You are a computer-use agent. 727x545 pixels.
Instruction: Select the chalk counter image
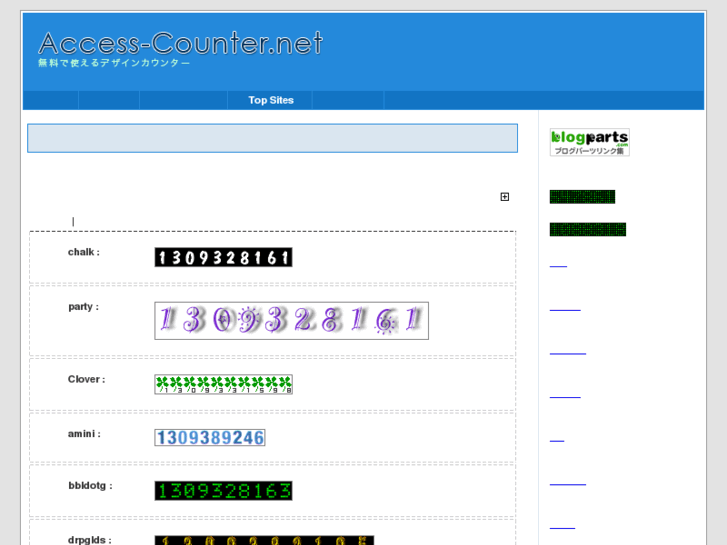click(x=223, y=257)
